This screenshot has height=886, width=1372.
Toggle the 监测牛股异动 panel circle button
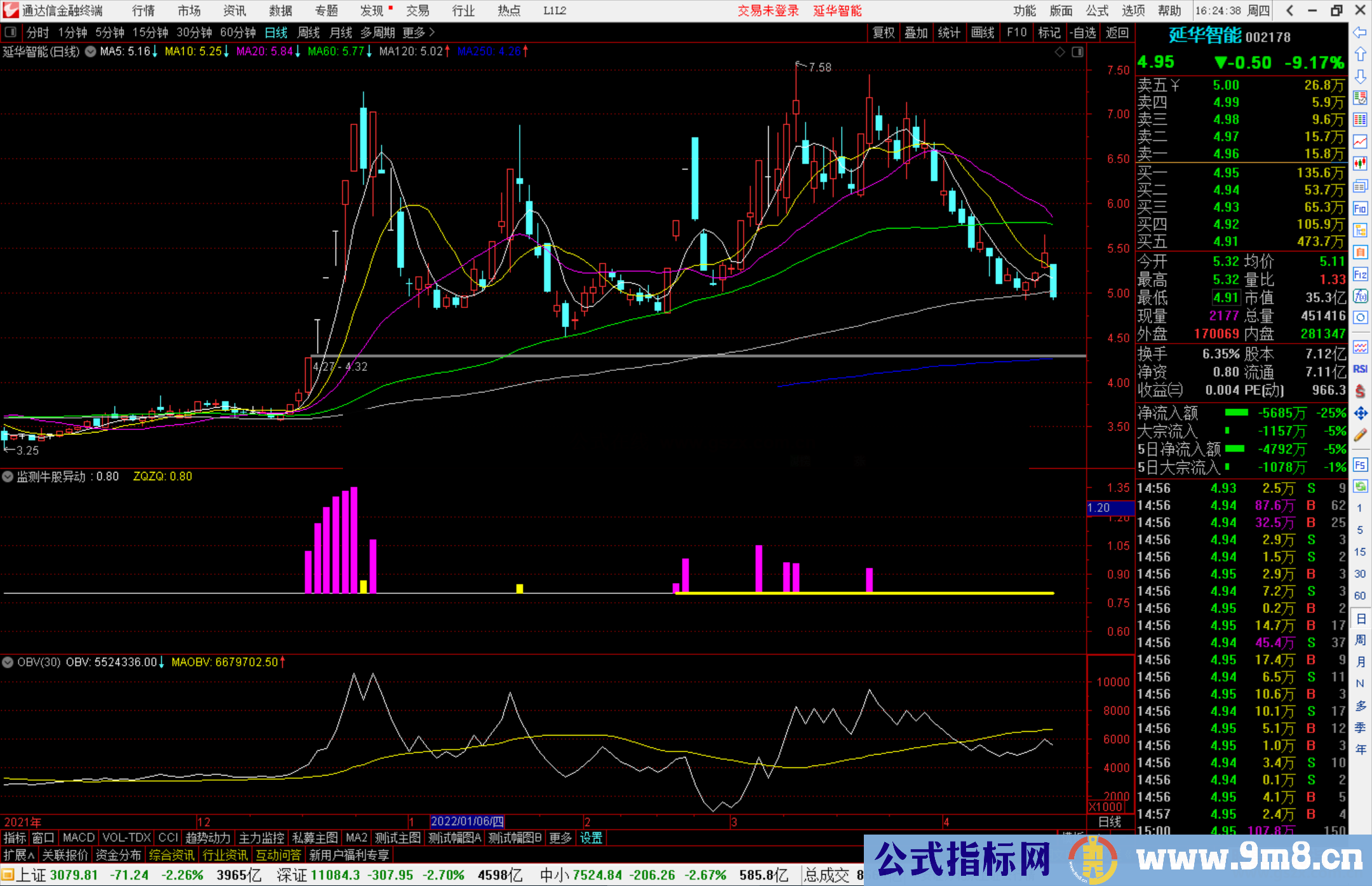coord(8,476)
